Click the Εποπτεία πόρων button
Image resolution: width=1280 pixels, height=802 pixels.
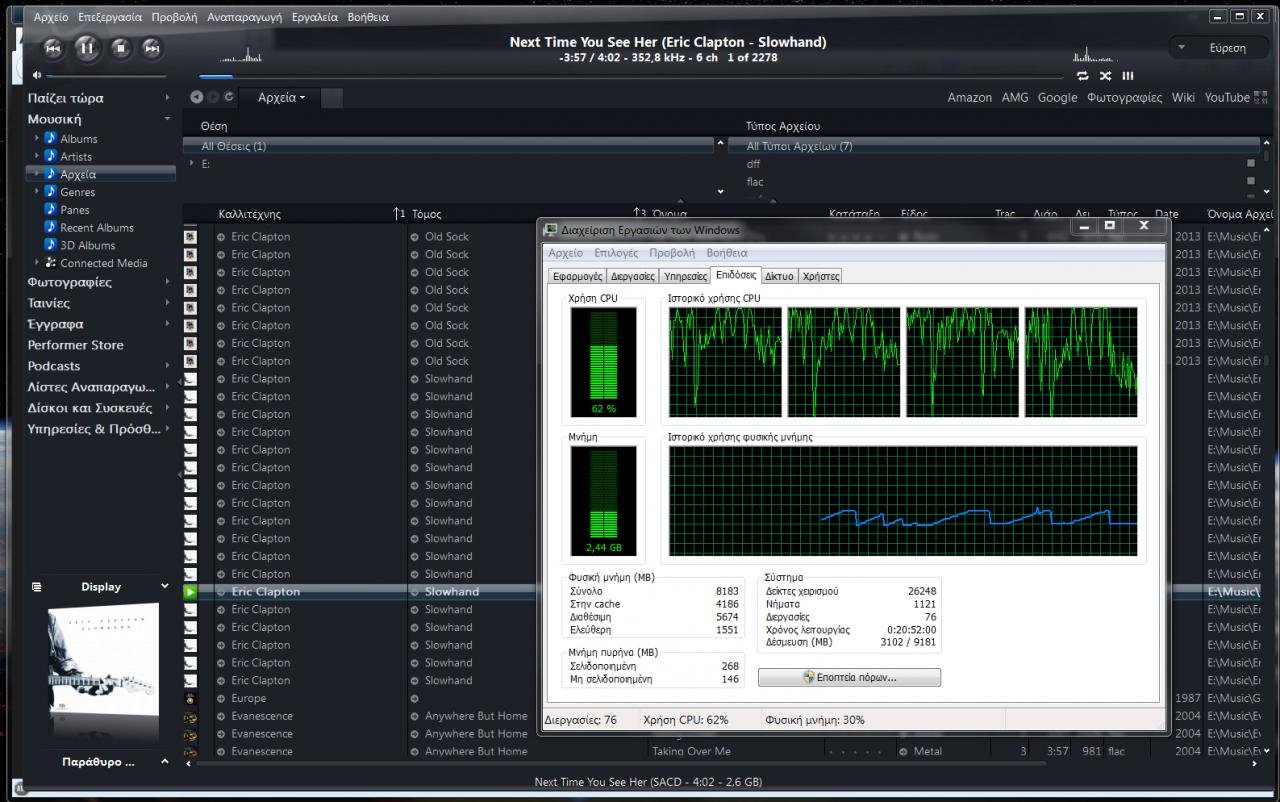[x=849, y=677]
